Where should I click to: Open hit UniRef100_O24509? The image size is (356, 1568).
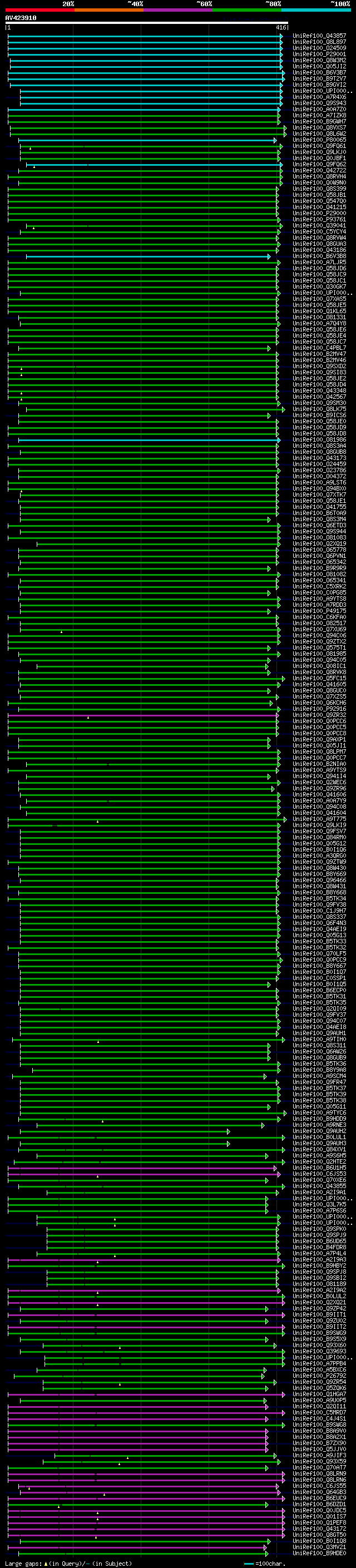coord(319,49)
